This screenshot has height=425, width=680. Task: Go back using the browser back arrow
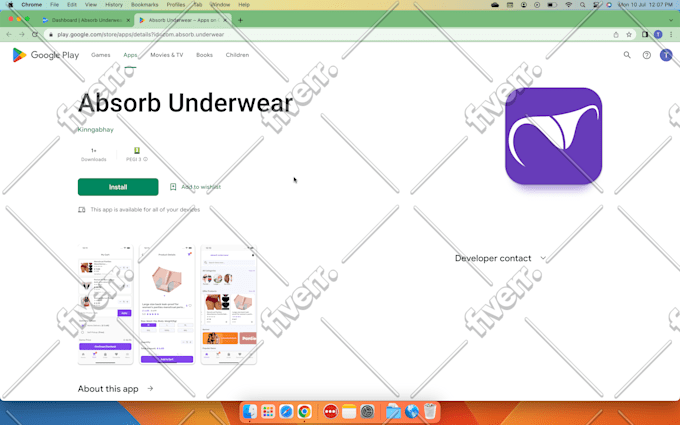point(9,34)
